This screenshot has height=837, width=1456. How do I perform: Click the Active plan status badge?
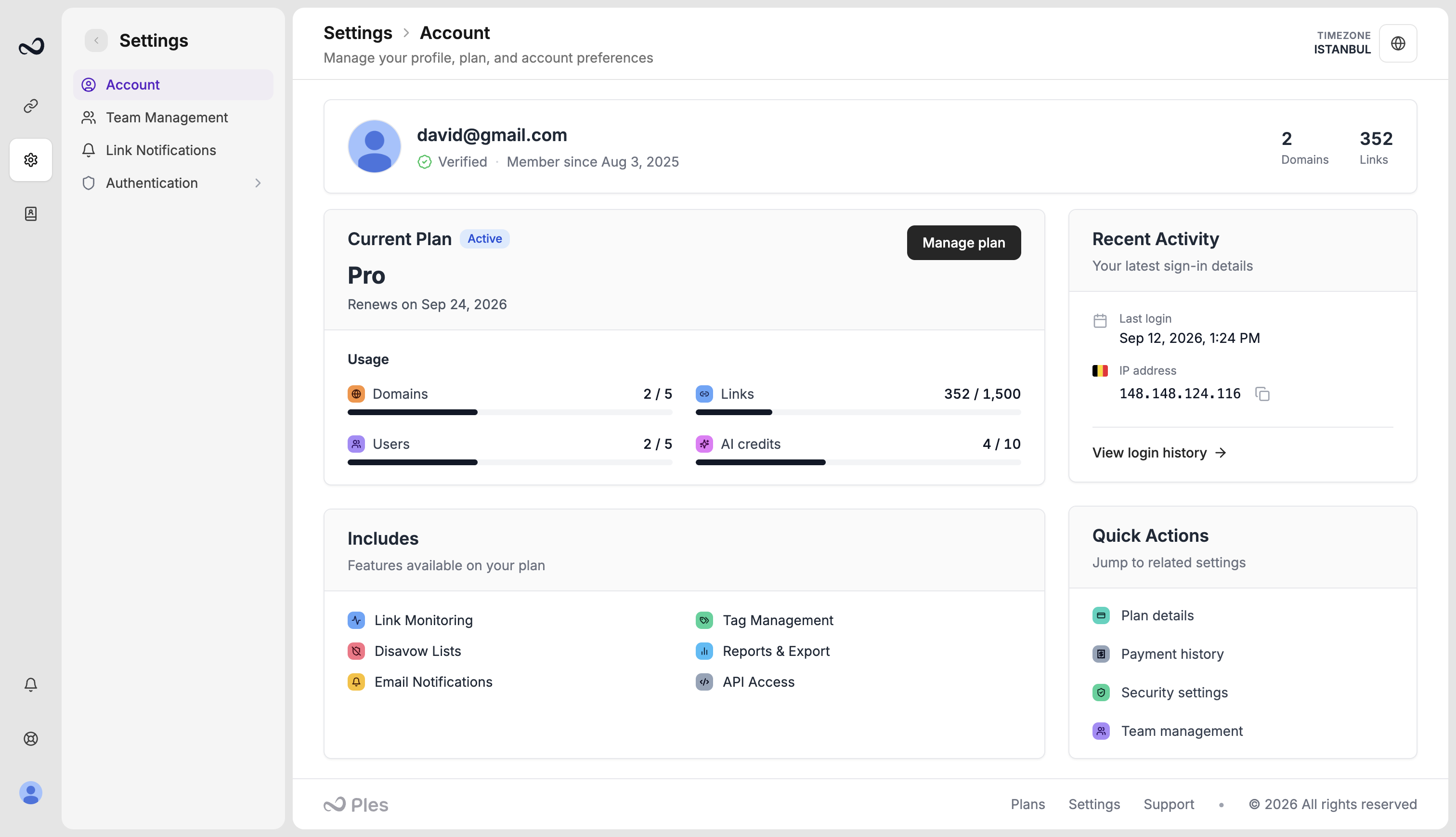tap(484, 239)
